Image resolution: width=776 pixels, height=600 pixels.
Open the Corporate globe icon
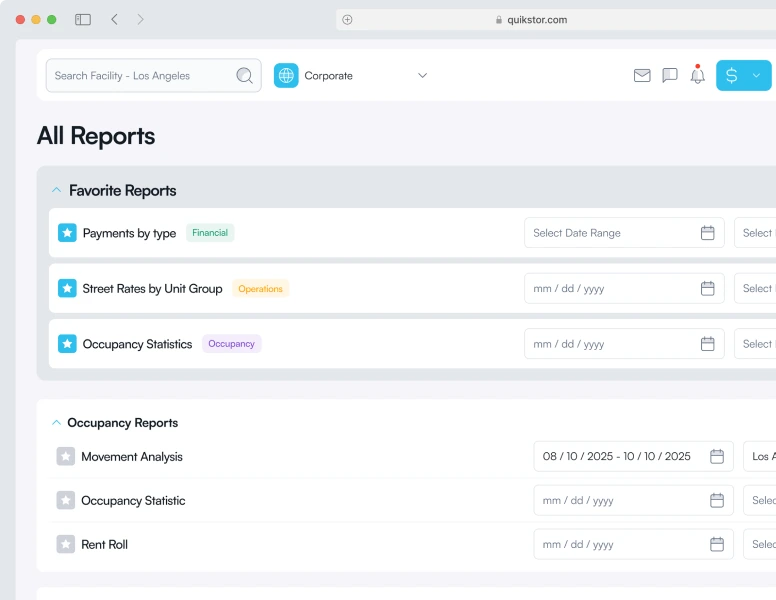[286, 76]
